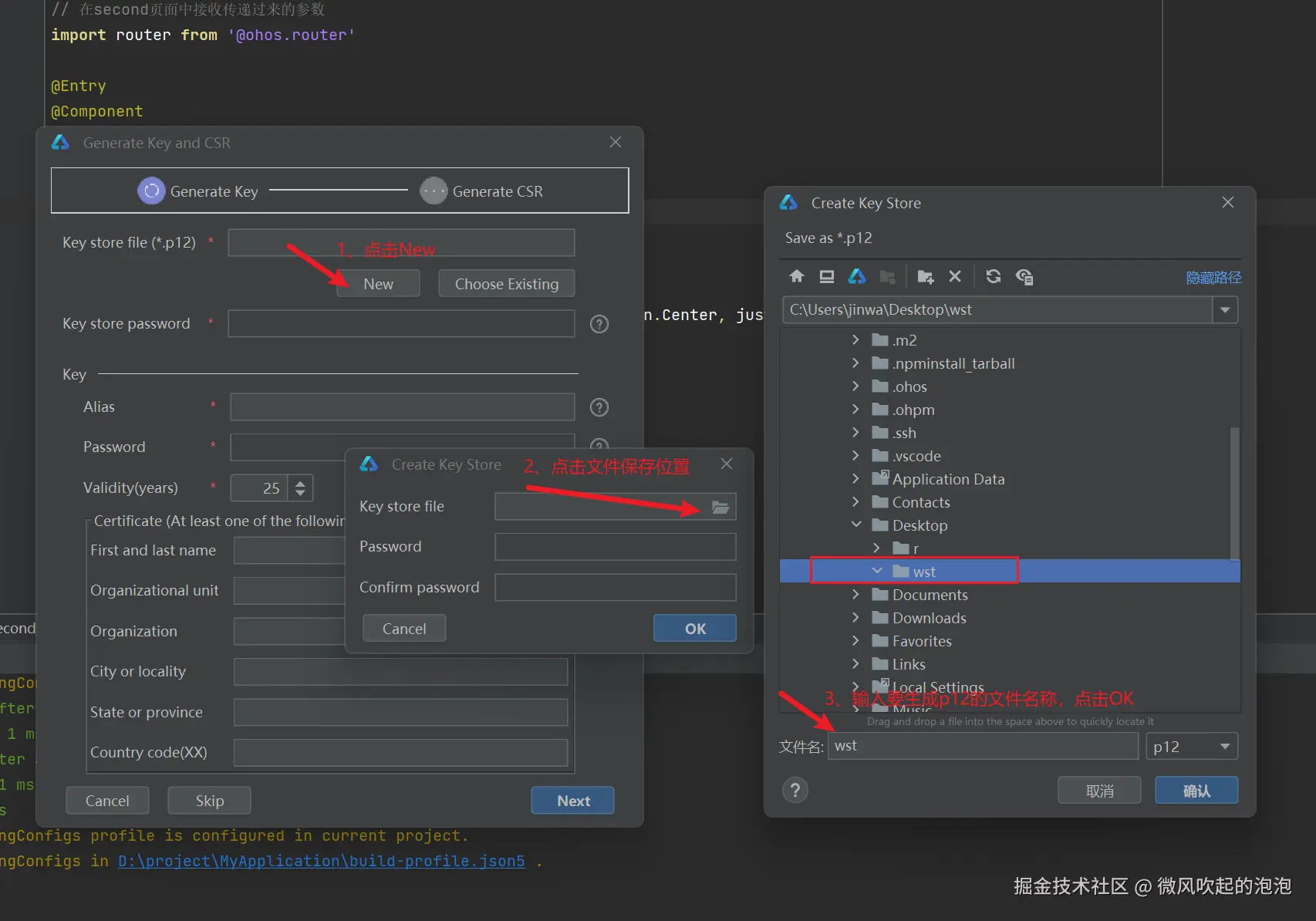The height and width of the screenshot is (921, 1316).
Task: Expand the .ssh folder
Action: pyautogui.click(x=855, y=433)
